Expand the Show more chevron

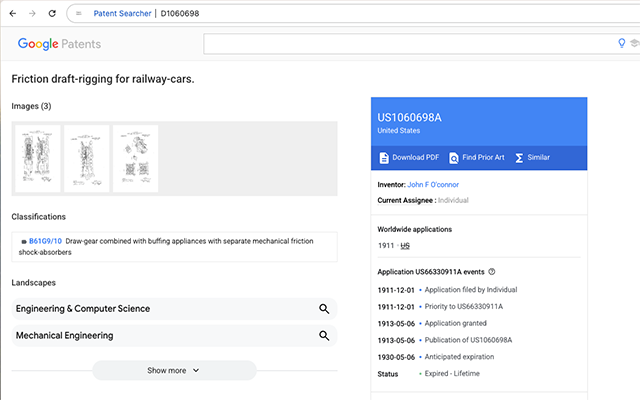tap(196, 370)
